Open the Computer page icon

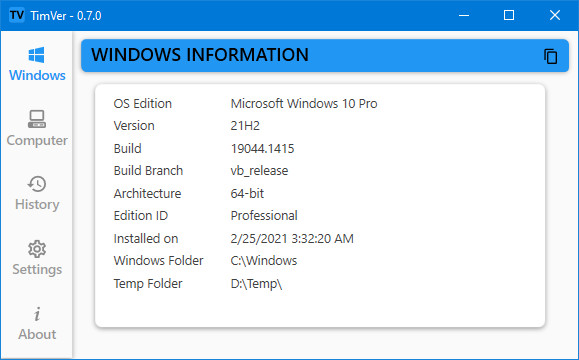click(37, 119)
